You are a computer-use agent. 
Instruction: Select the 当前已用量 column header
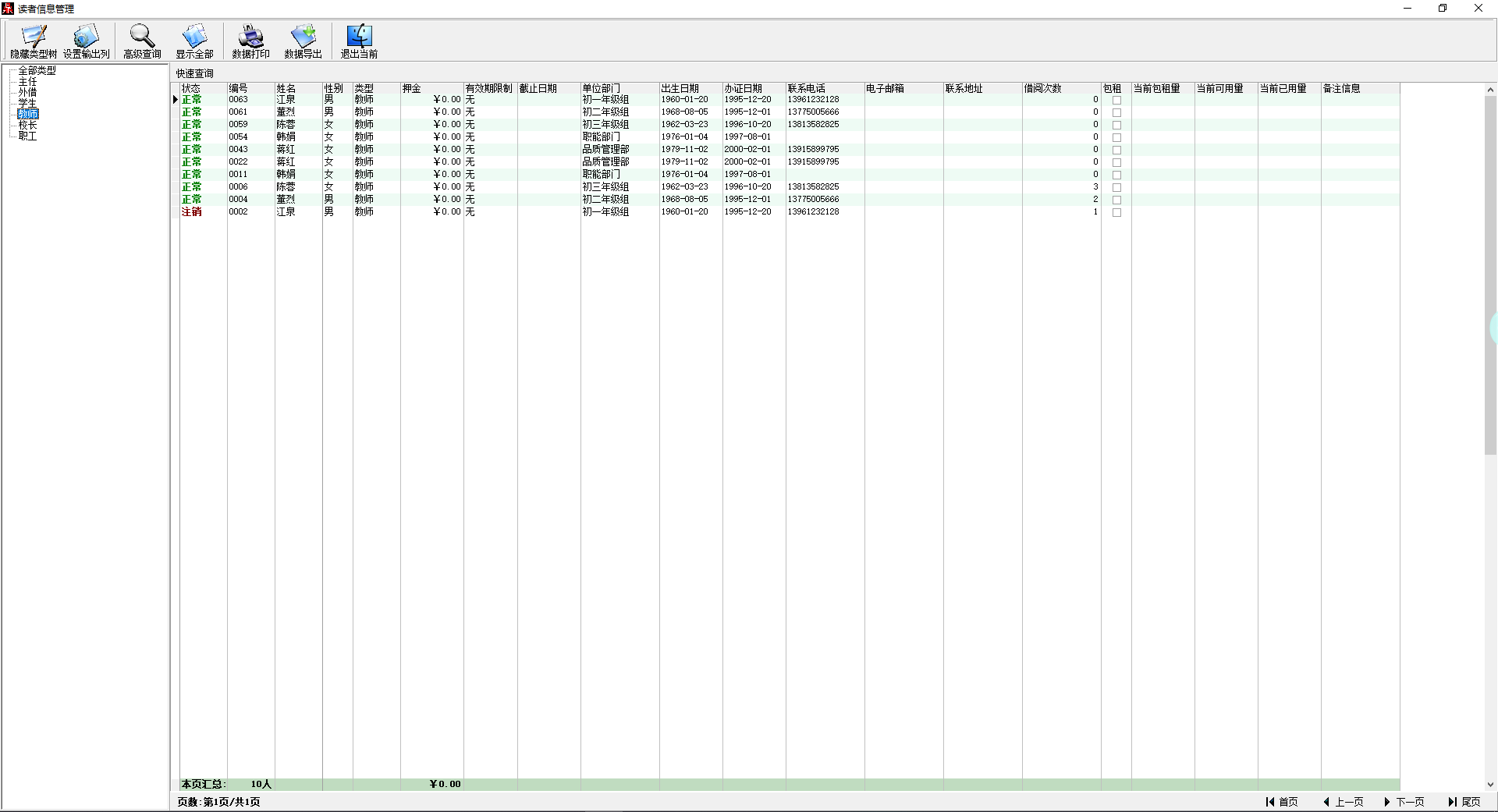(x=1289, y=88)
